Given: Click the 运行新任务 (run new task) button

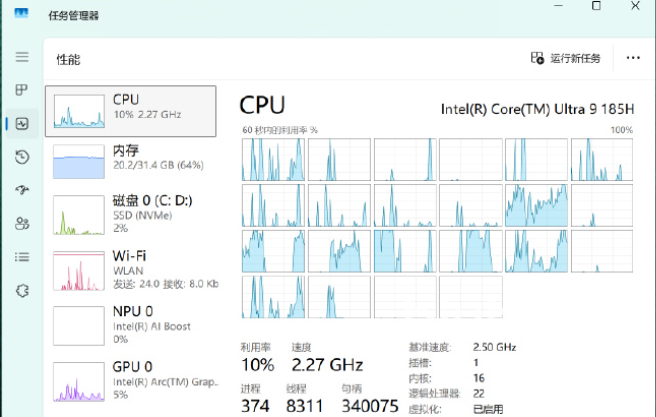Looking at the screenshot, I should (566, 58).
